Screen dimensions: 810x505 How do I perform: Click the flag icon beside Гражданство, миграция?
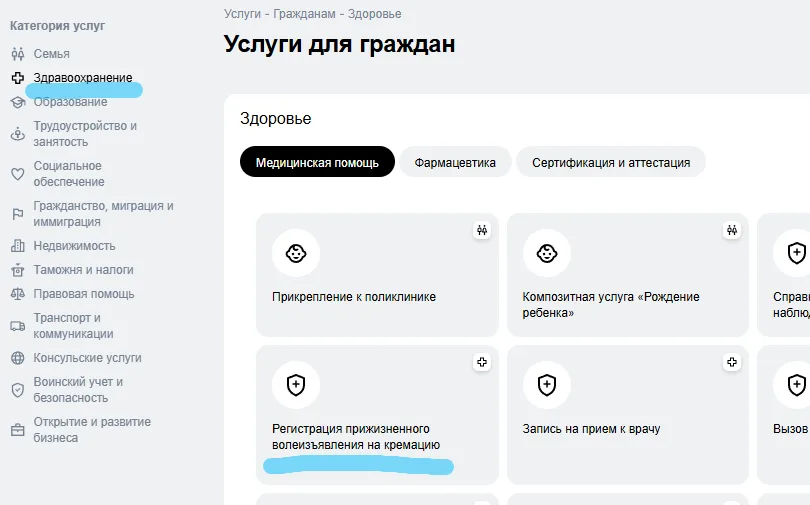[x=18, y=214]
